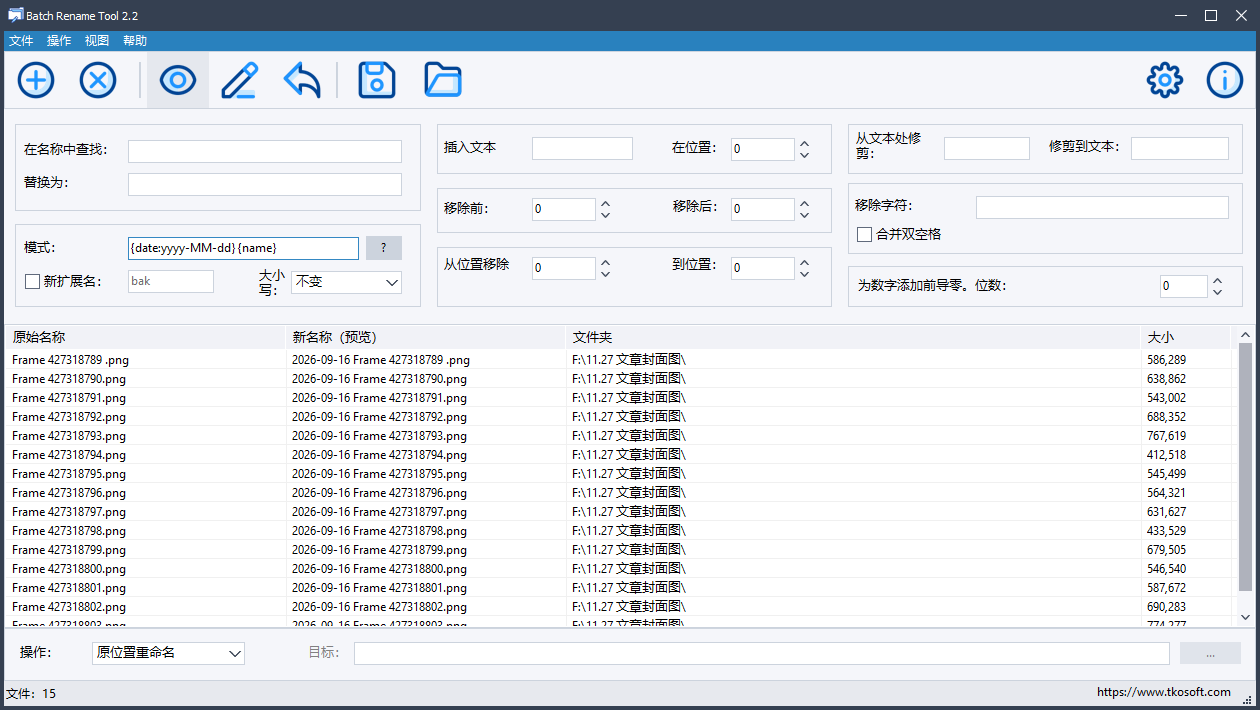
Task: Open the 视图 menu
Action: click(97, 41)
